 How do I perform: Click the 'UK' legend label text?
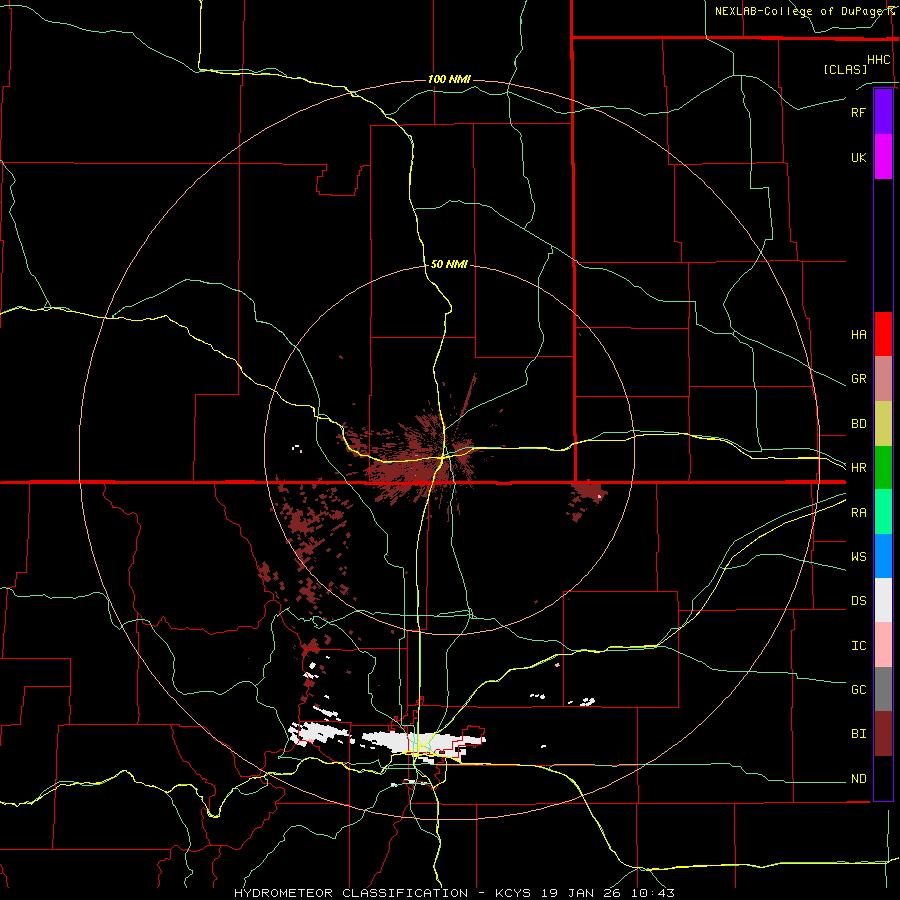(858, 157)
